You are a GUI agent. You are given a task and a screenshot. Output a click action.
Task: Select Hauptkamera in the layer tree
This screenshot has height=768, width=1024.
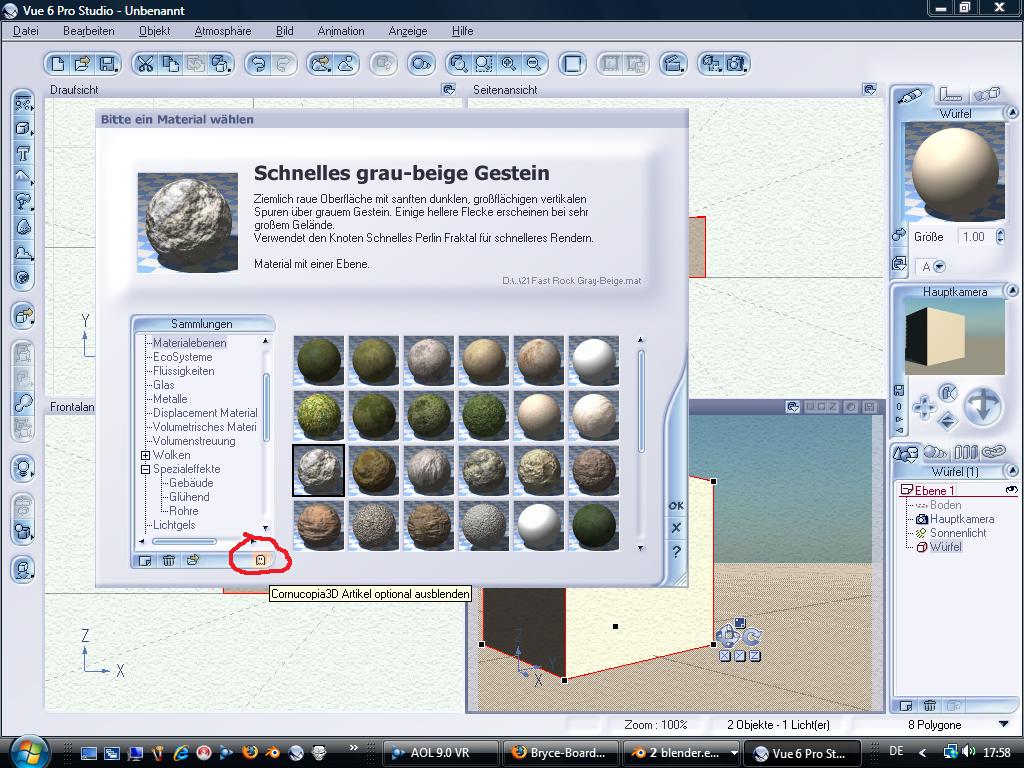coord(962,519)
